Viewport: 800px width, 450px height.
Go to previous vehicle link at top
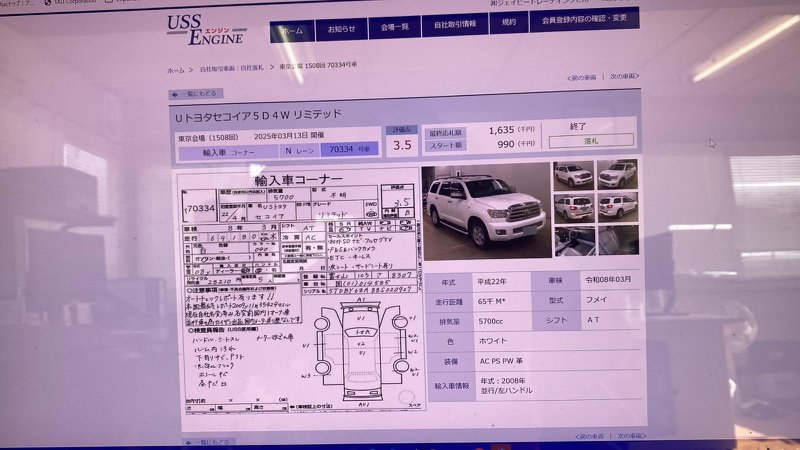point(582,78)
